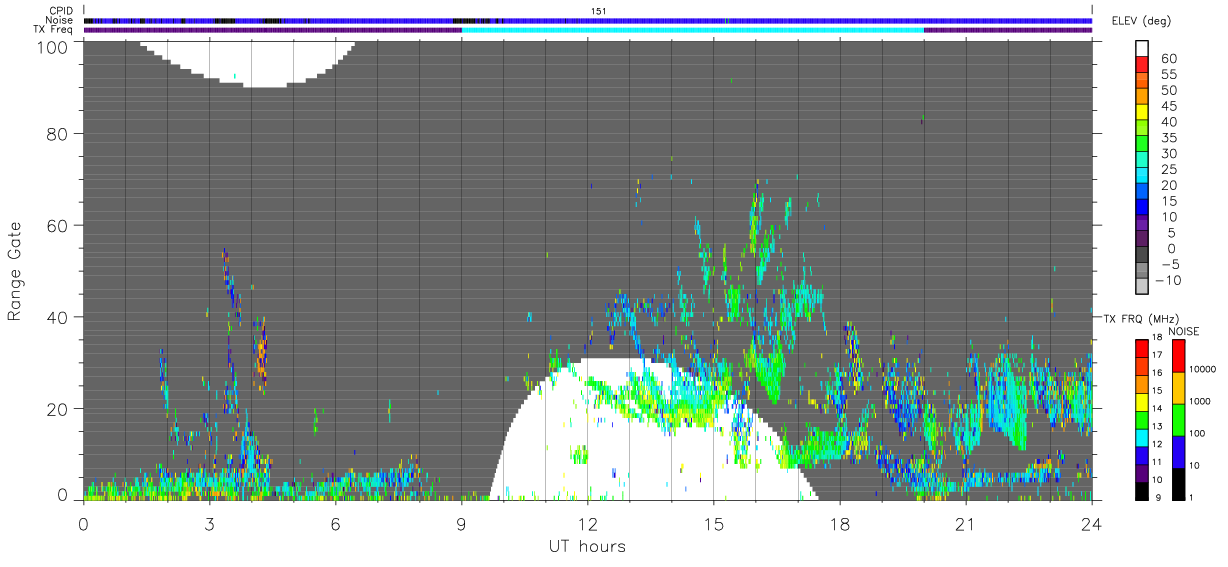Pick the red segment of the TX FRQ bar
Viewport: 1228px width, 567px height.
[x=1142, y=347]
